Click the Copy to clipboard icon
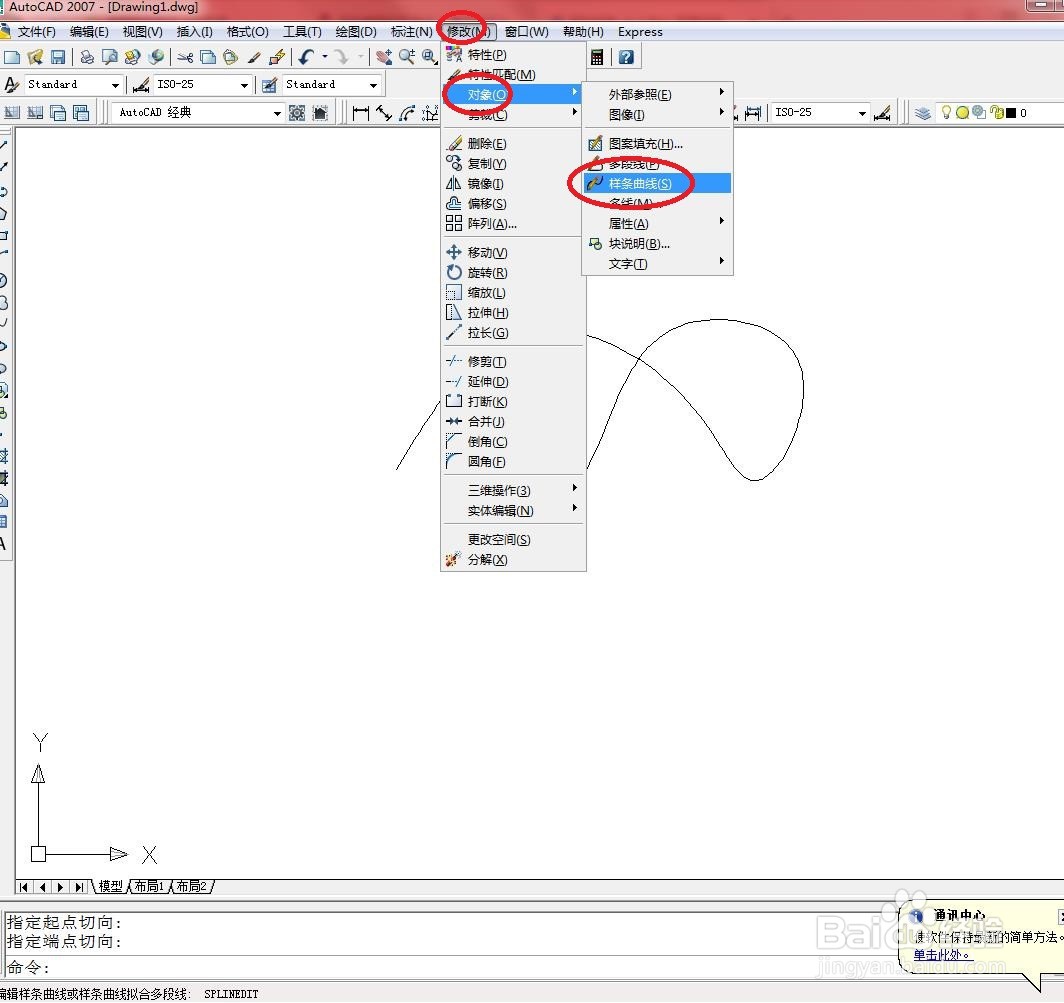This screenshot has width=1064, height=1003. click(x=208, y=57)
